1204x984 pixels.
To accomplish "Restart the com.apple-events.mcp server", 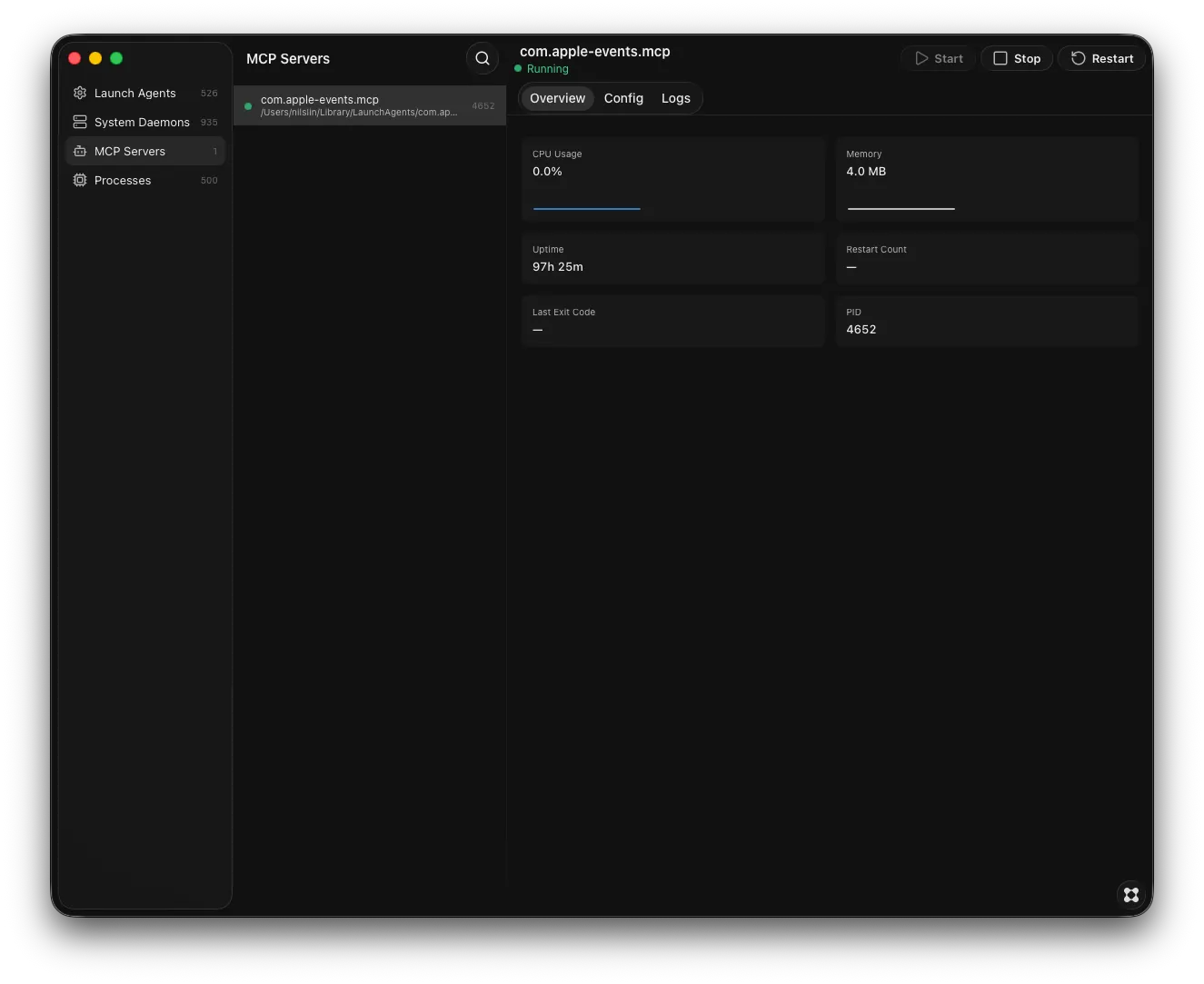I will [x=1101, y=58].
